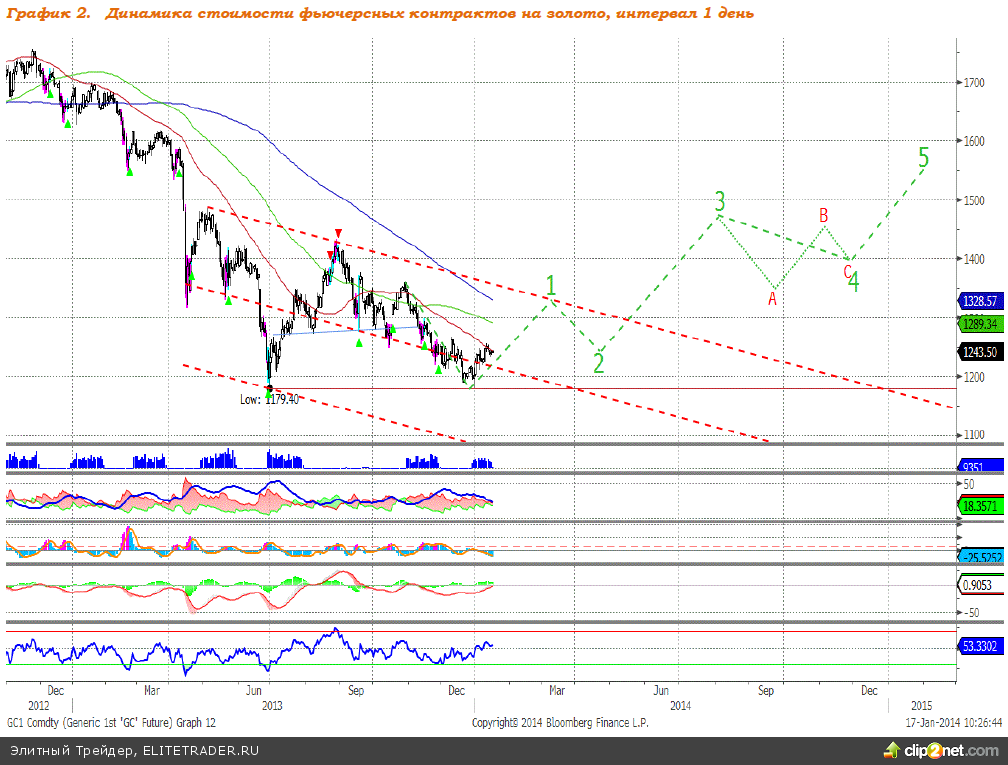Click the 2014 year label on time axis
The width and height of the screenshot is (1008, 765).
681,705
